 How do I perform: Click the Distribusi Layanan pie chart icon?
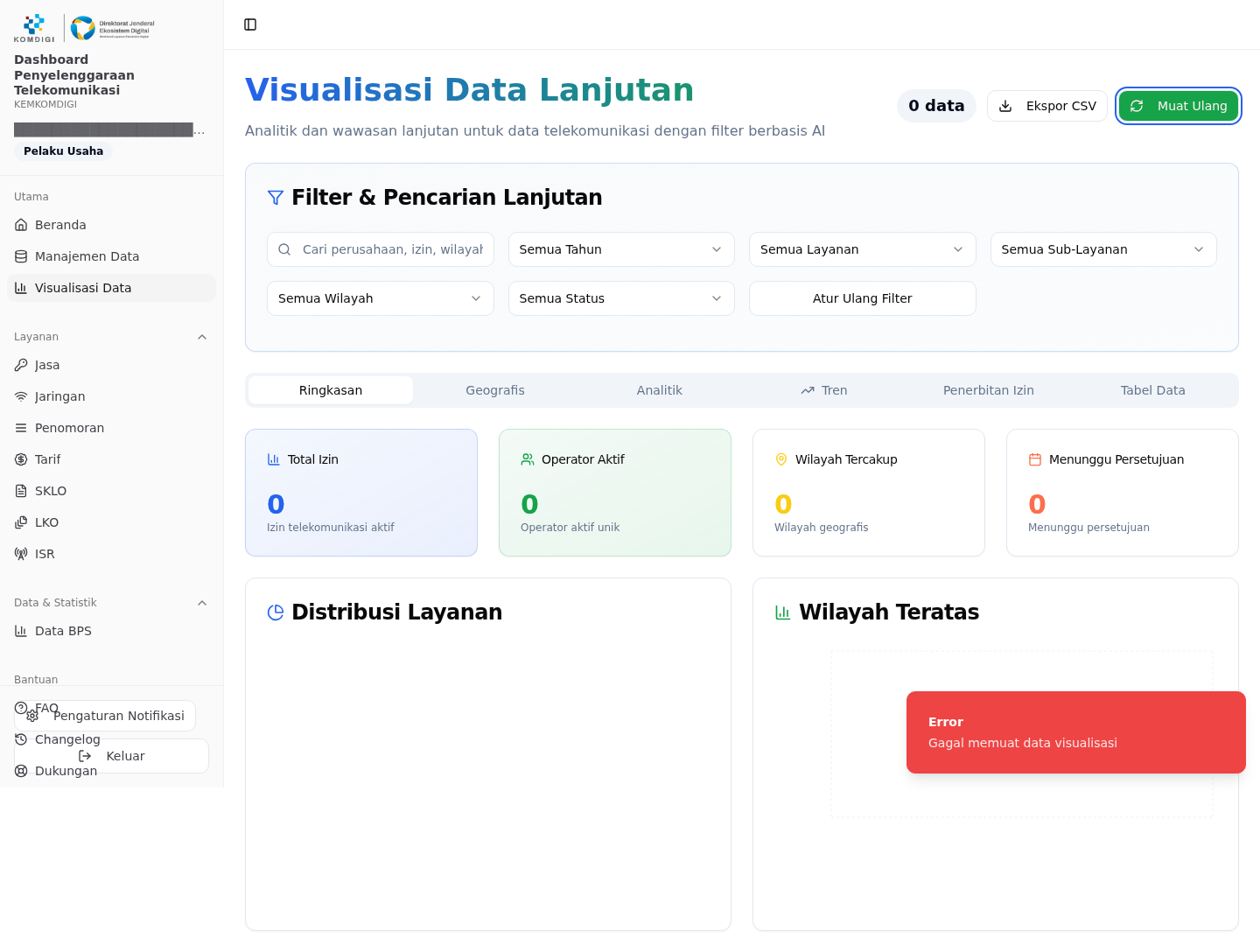(x=276, y=612)
